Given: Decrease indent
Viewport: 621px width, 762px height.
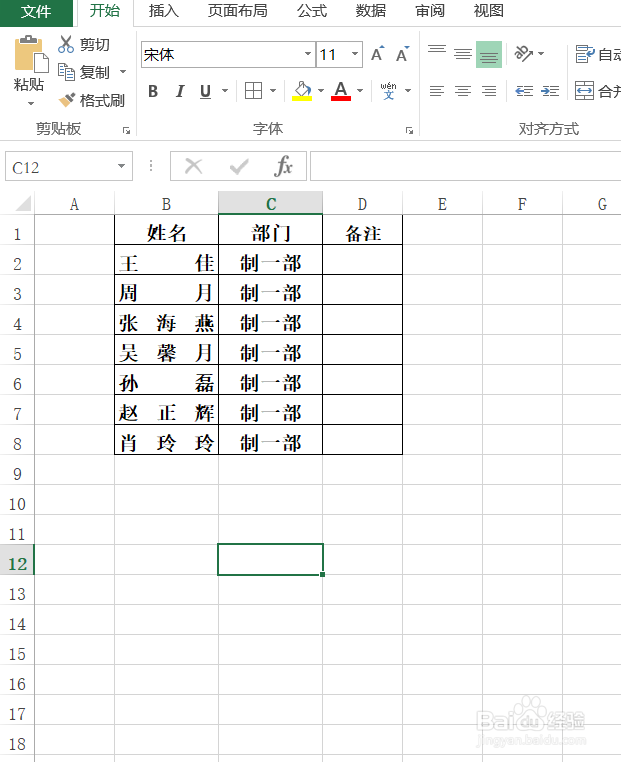Looking at the screenshot, I should click(524, 91).
